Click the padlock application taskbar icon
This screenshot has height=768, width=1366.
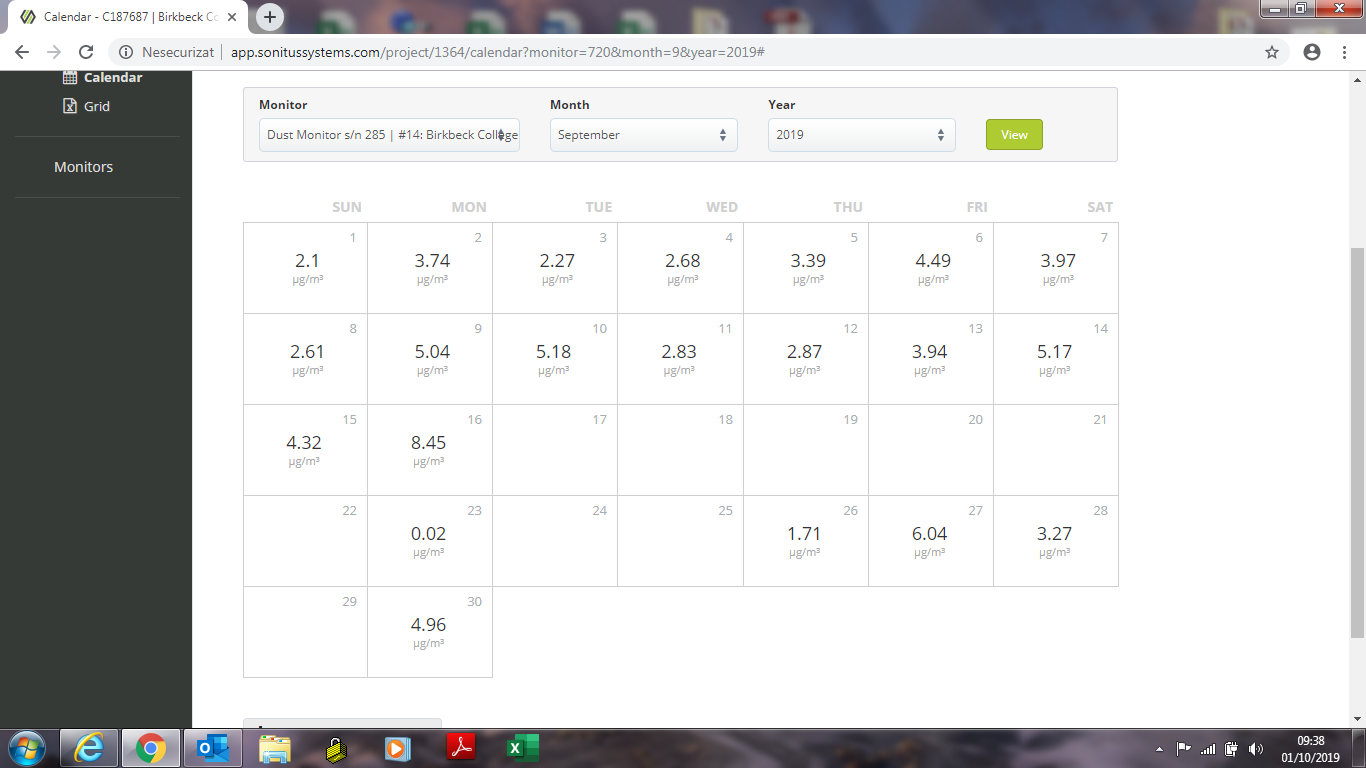[x=337, y=748]
